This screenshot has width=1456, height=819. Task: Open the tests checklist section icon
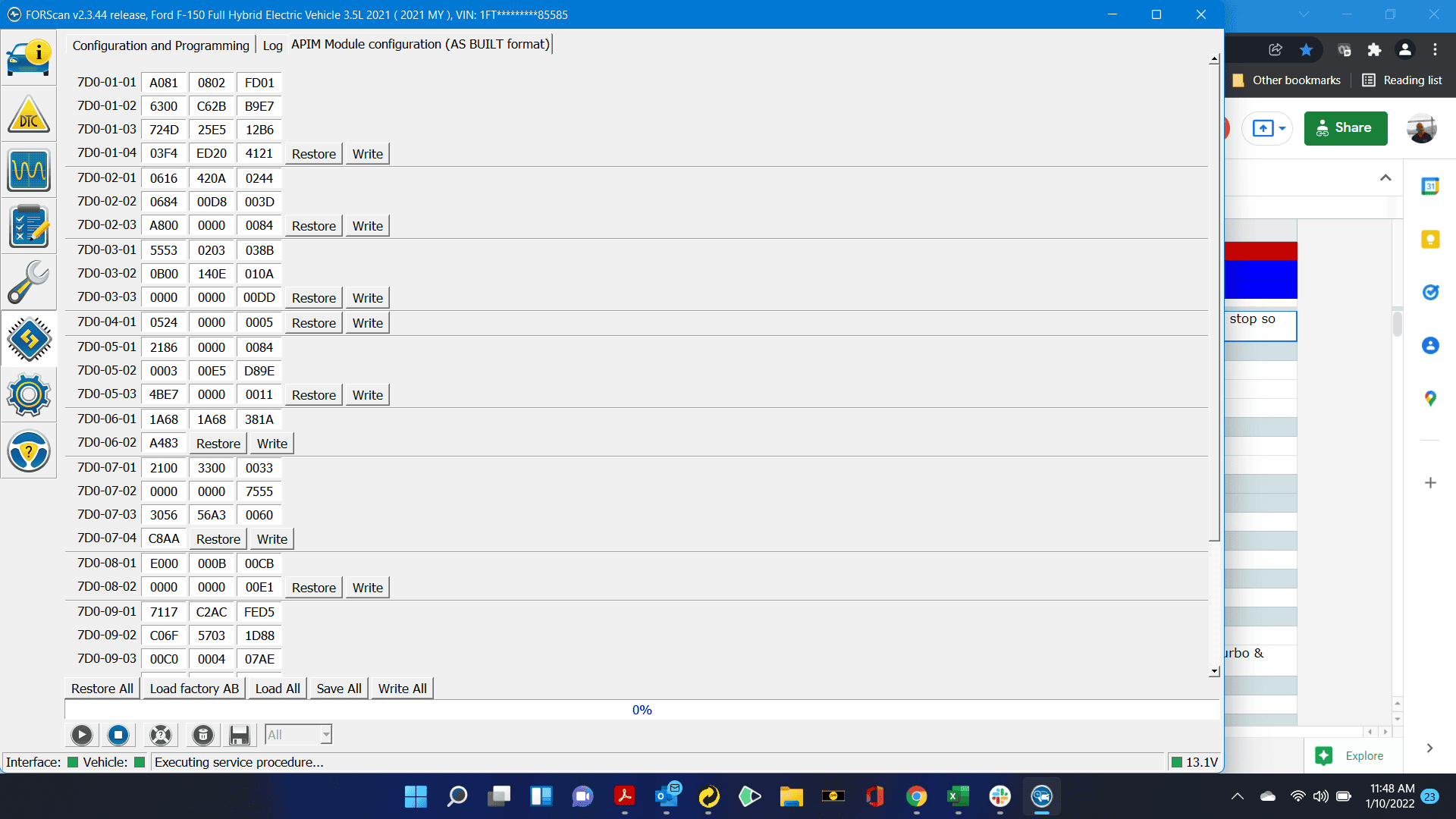[29, 226]
